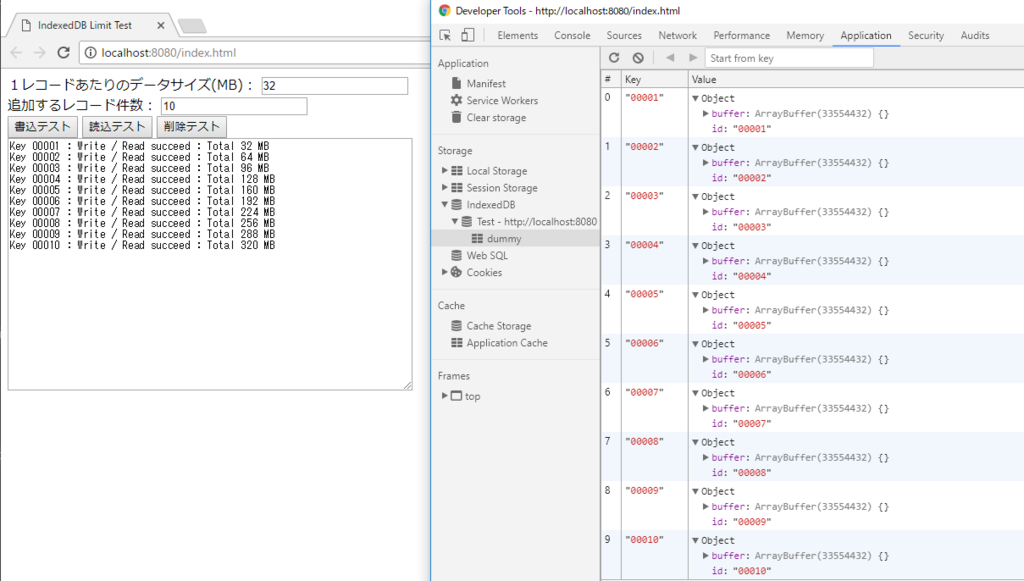The height and width of the screenshot is (581, 1024).
Task: Switch to the Sources tab
Action: tap(624, 35)
